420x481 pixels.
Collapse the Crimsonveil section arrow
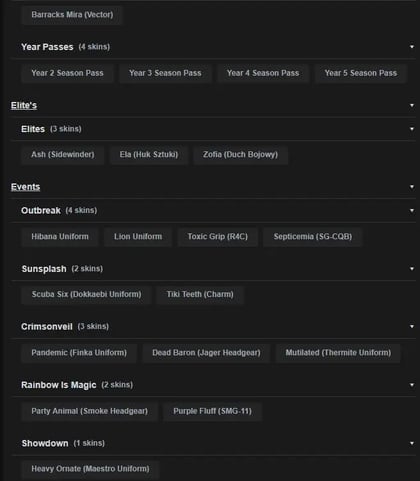[x=412, y=327]
